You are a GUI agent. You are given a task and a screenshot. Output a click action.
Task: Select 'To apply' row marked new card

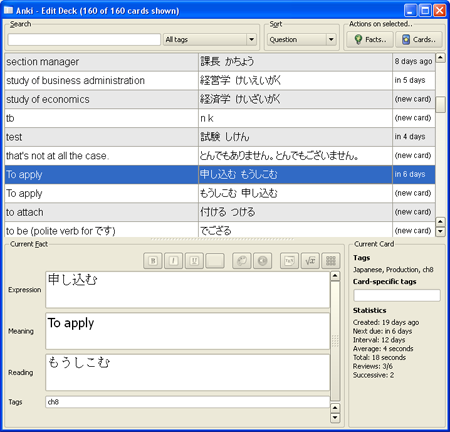[x=220, y=193]
